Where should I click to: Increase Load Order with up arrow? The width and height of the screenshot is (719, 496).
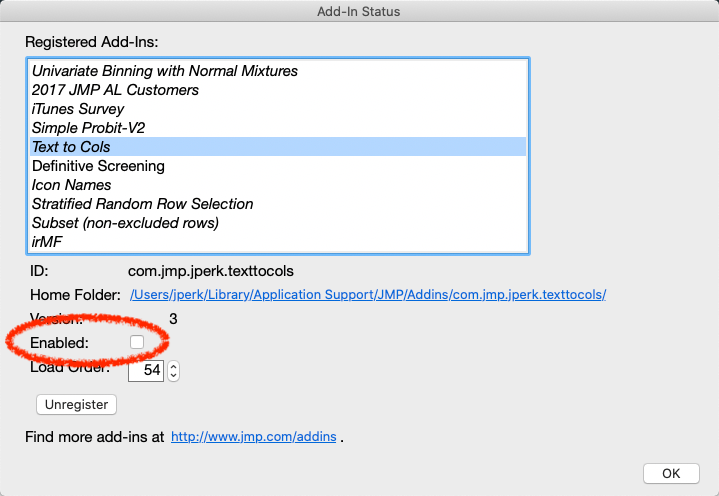pyautogui.click(x=173, y=366)
